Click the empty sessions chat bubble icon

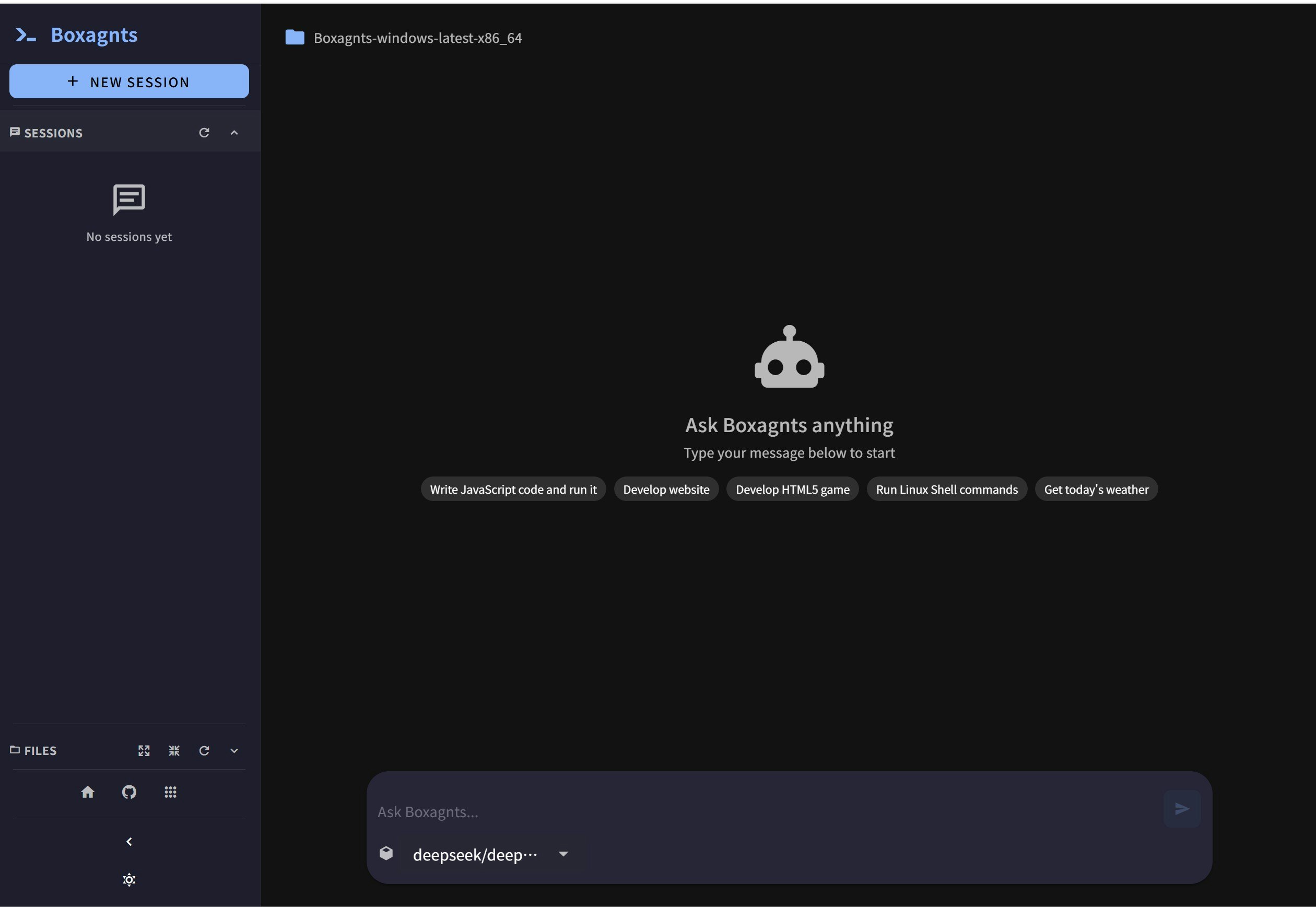point(129,200)
